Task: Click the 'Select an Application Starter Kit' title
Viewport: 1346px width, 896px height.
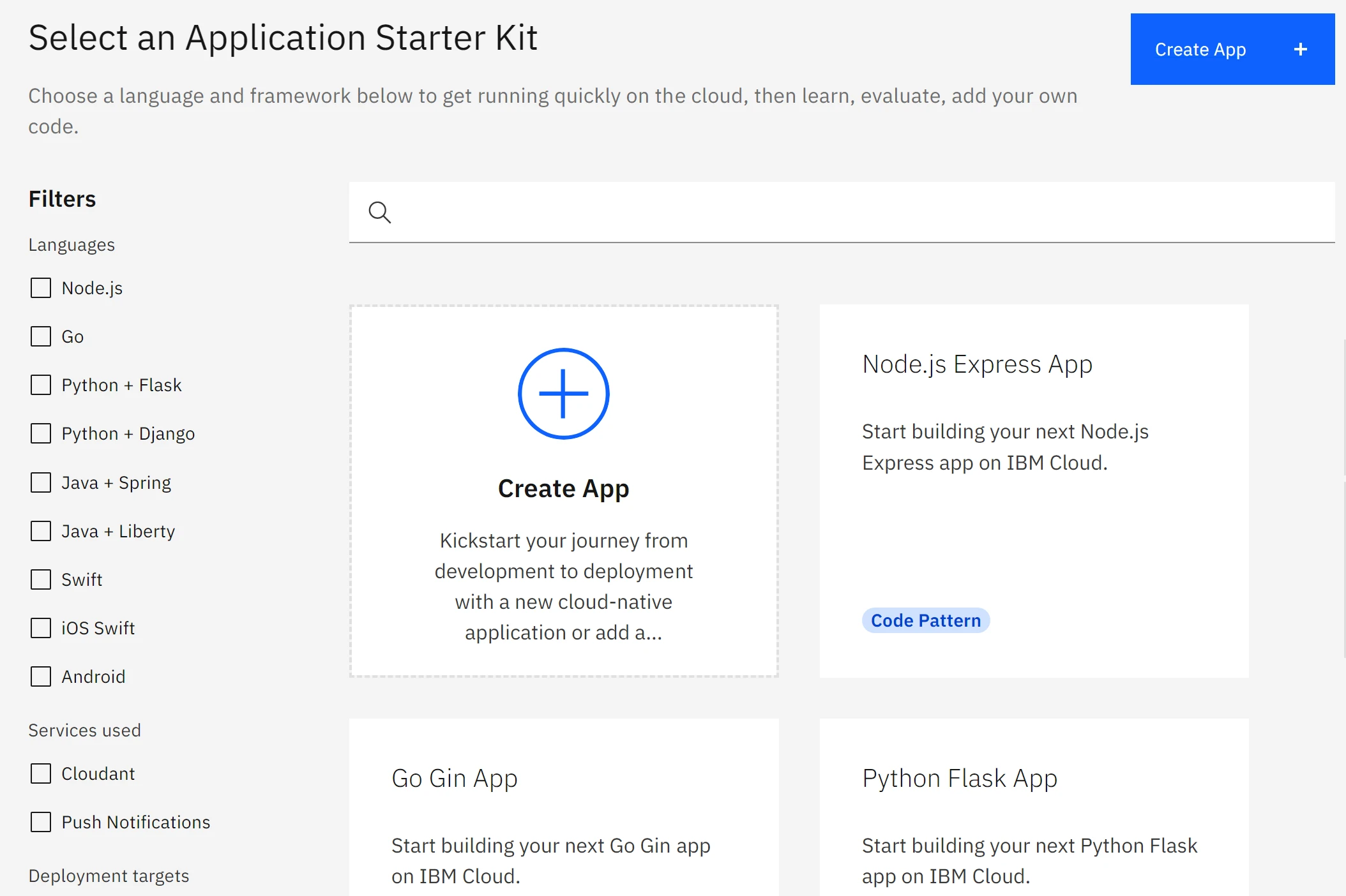Action: tap(283, 38)
